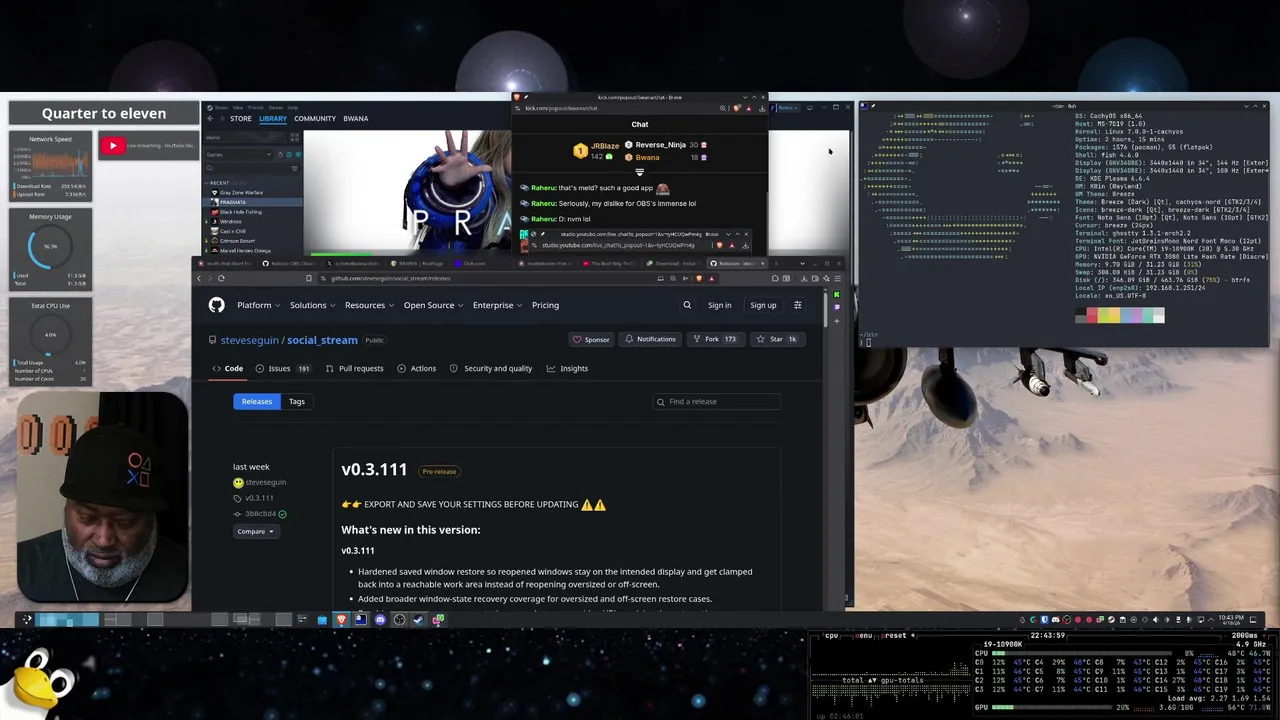Click the Brave shield icon in GitHub window
Image resolution: width=1280 pixels, height=720 pixels.
point(699,278)
